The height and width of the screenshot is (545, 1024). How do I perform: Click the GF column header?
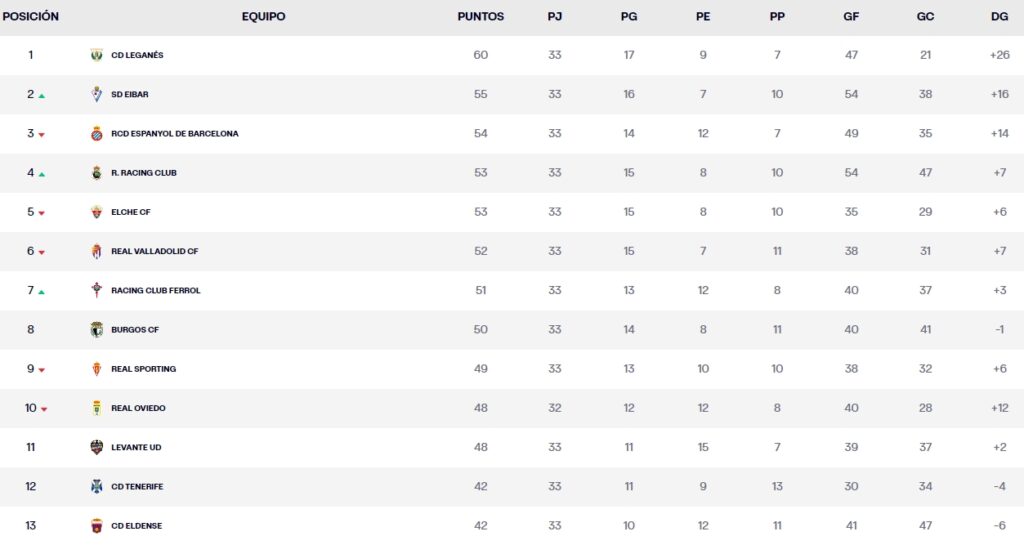[x=851, y=17]
